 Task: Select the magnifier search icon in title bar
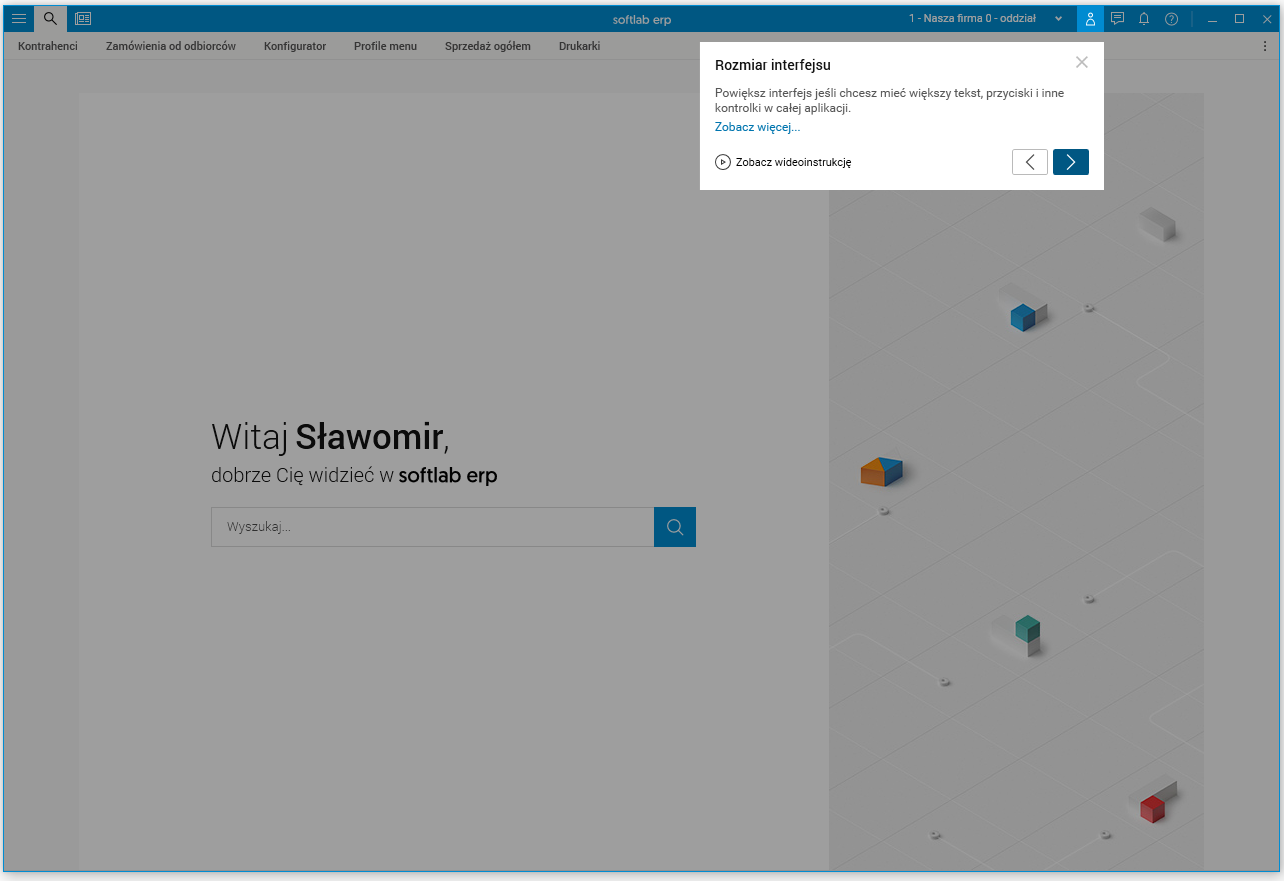point(50,19)
